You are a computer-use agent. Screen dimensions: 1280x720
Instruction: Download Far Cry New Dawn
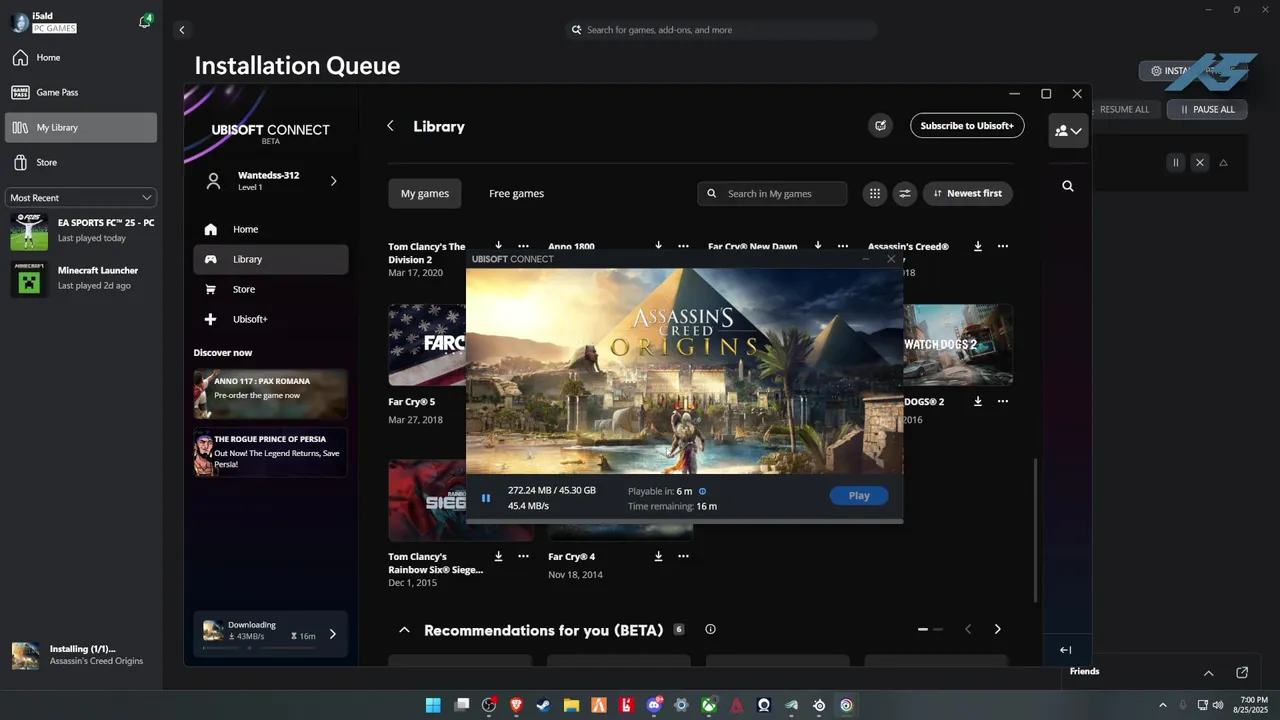818,246
